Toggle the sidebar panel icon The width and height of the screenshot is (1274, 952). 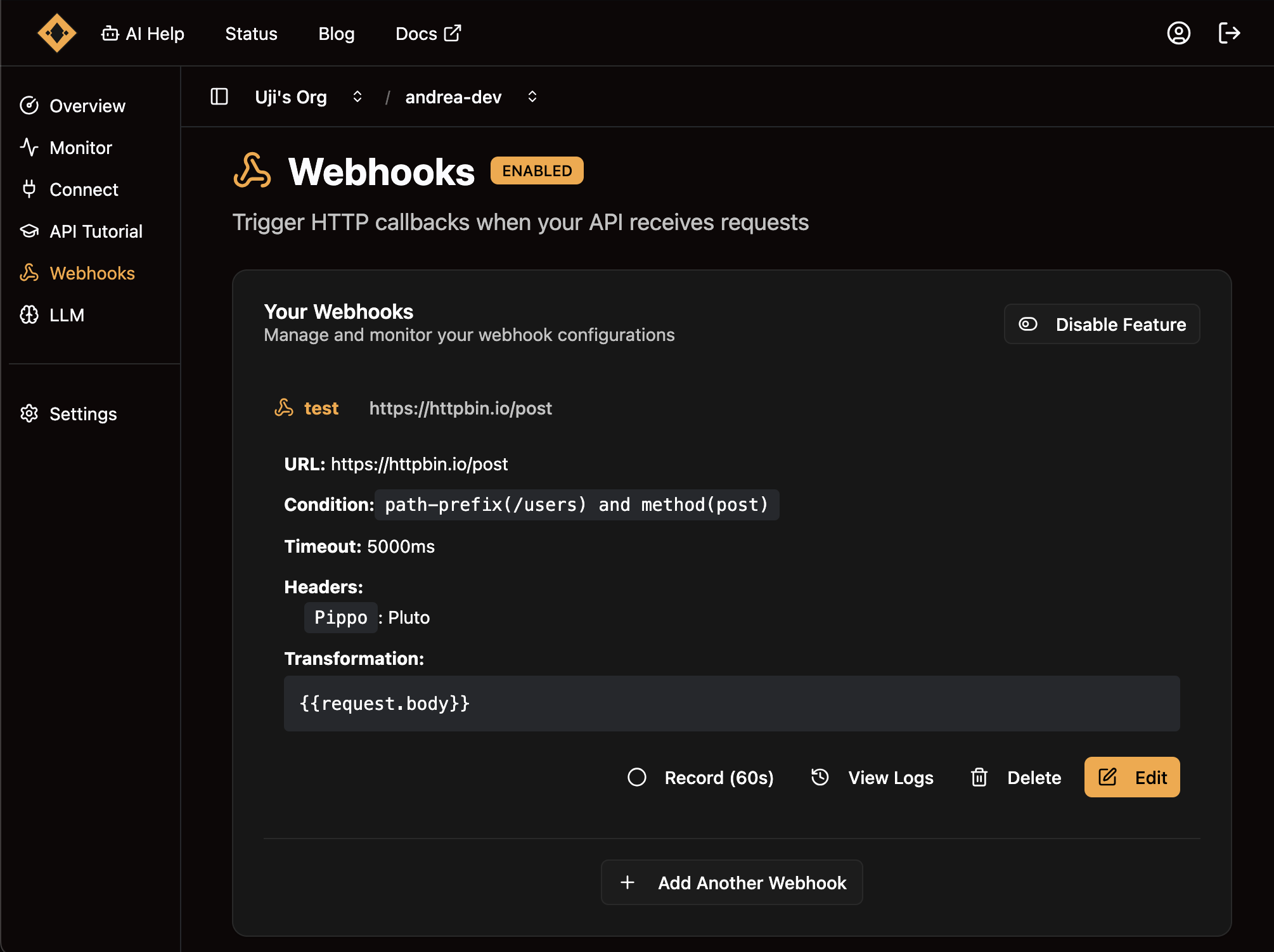[x=219, y=96]
